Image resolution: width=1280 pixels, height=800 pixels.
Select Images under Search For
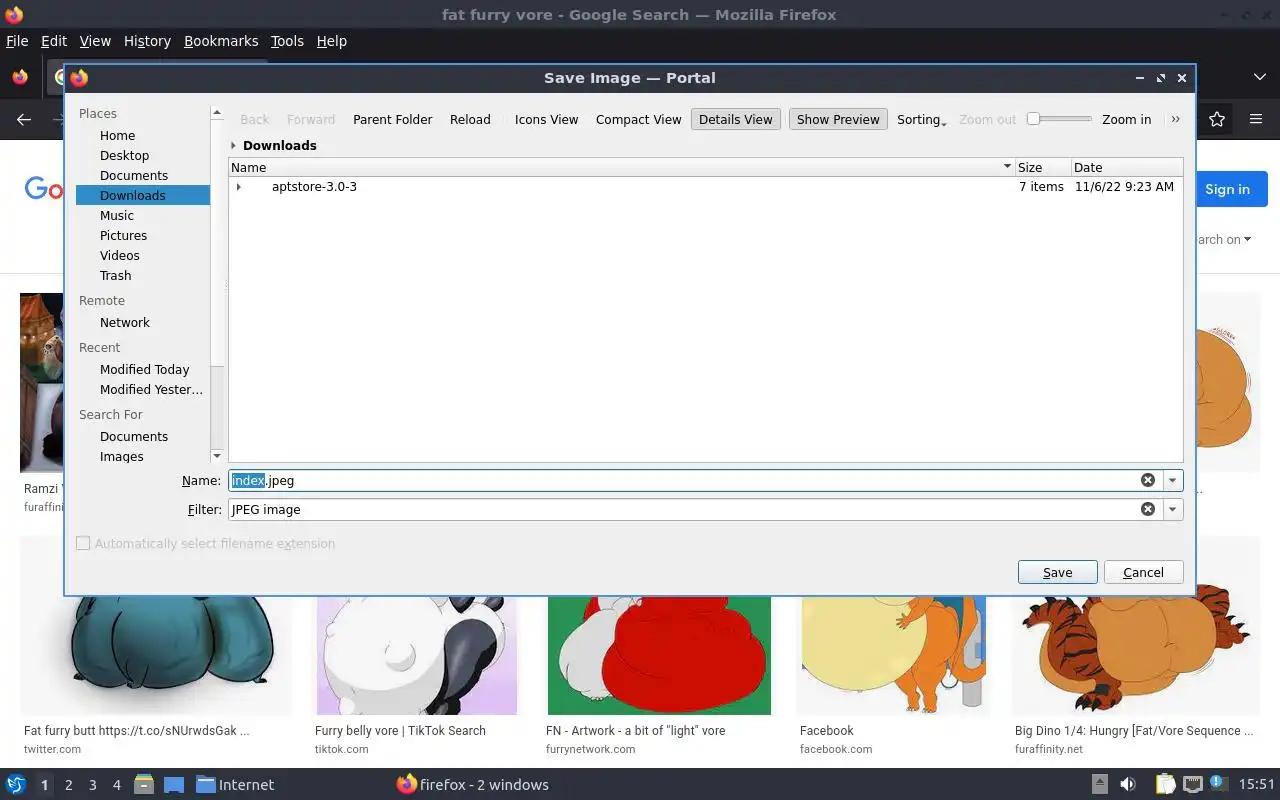pyautogui.click(x=142, y=456)
